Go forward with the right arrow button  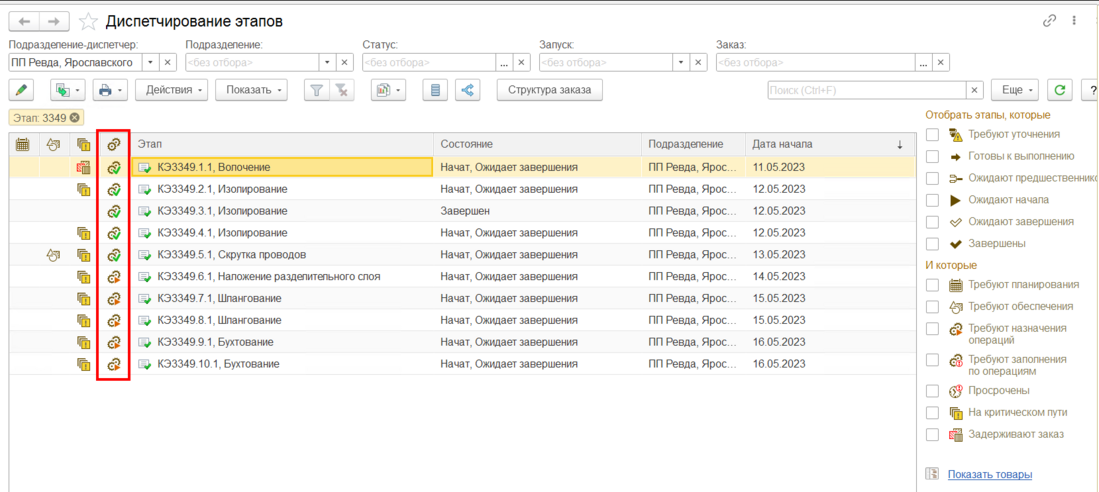coord(55,22)
